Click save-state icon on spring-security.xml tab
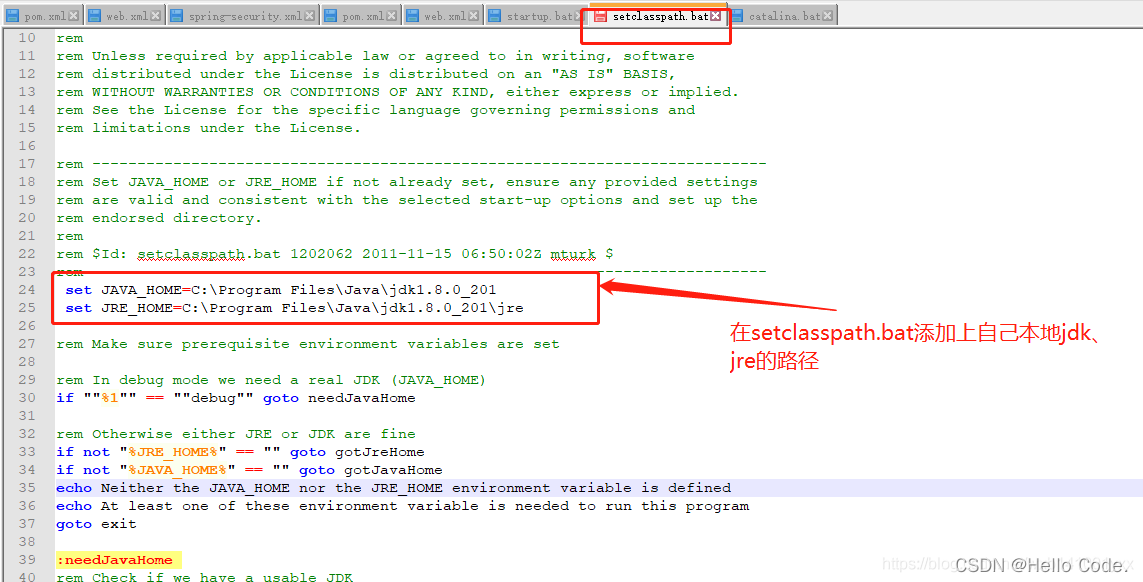Image resolution: width=1143 pixels, height=582 pixels. tap(177, 16)
